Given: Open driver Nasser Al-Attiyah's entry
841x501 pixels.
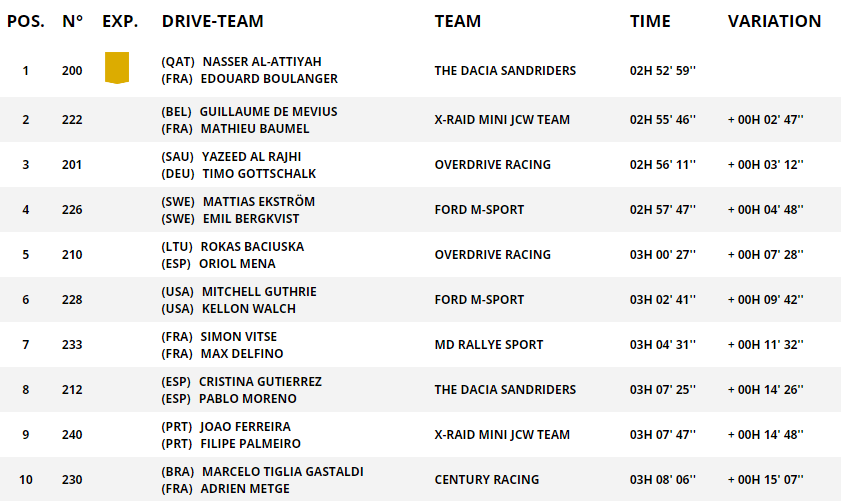Looking at the screenshot, I should [261, 62].
